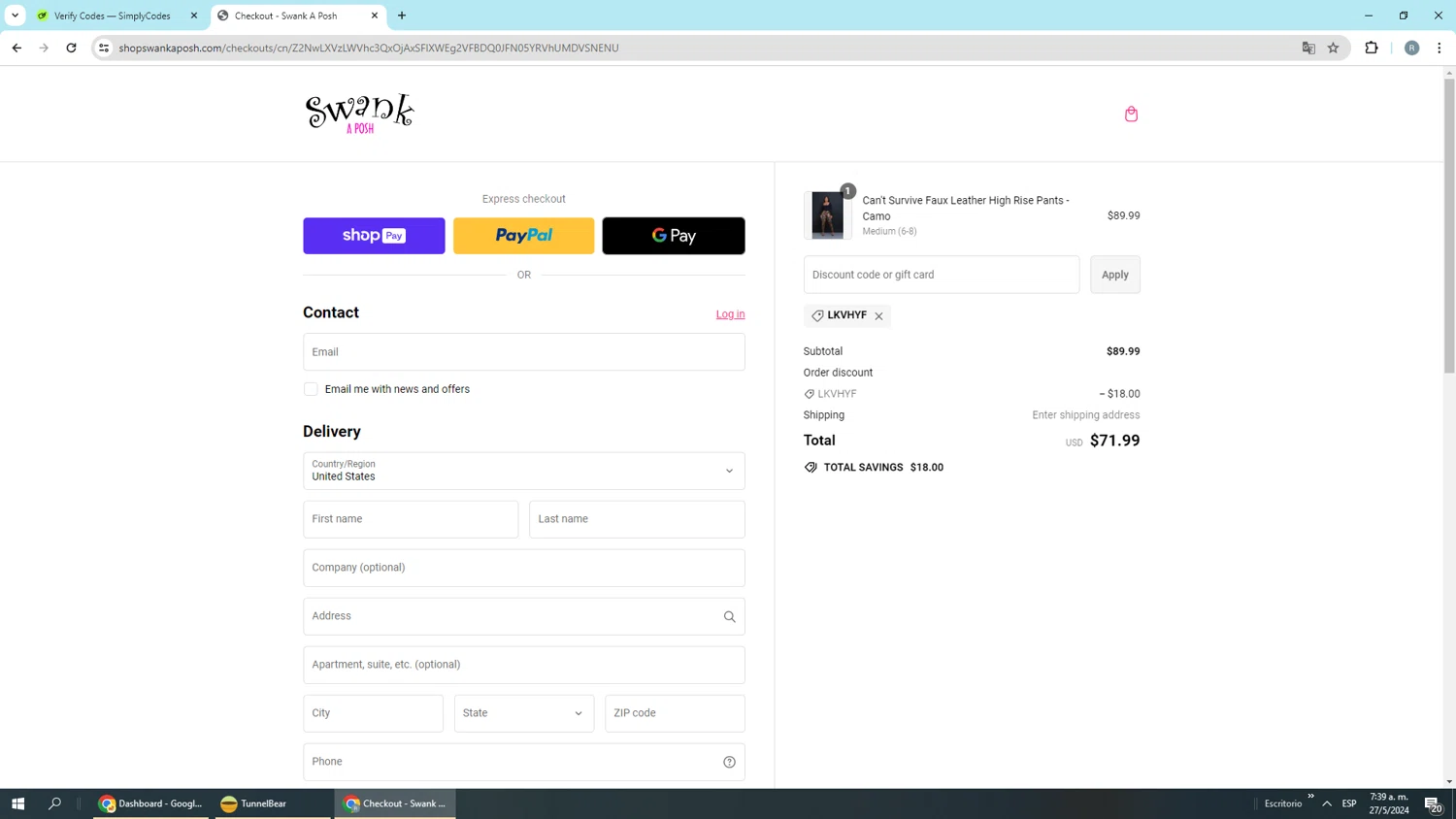Open the Chrome profile avatar
This screenshot has width=1456, height=819.
(1411, 48)
